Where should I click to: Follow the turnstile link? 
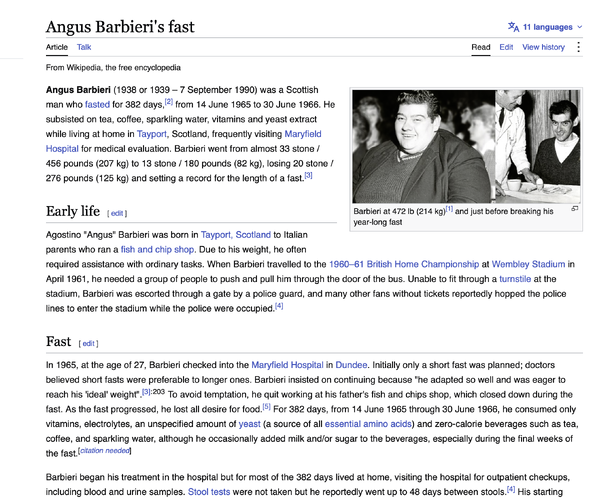click(515, 279)
